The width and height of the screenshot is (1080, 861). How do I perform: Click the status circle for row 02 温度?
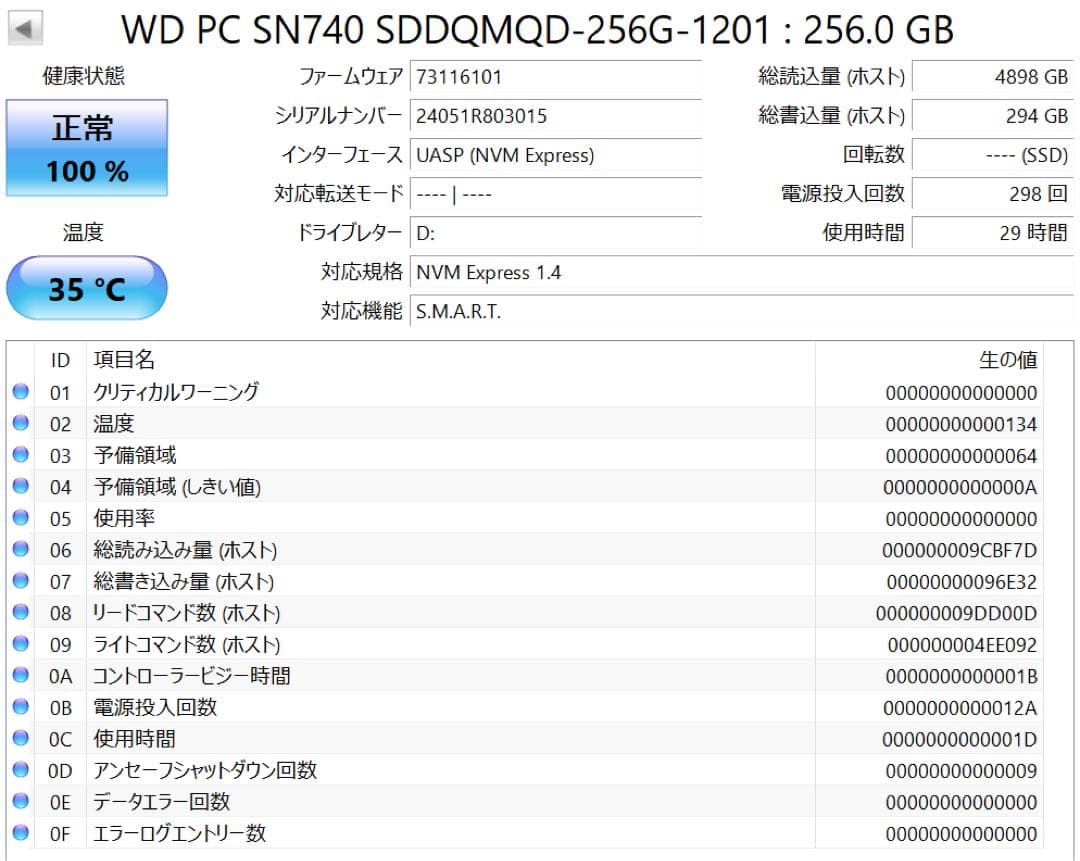click(21, 423)
